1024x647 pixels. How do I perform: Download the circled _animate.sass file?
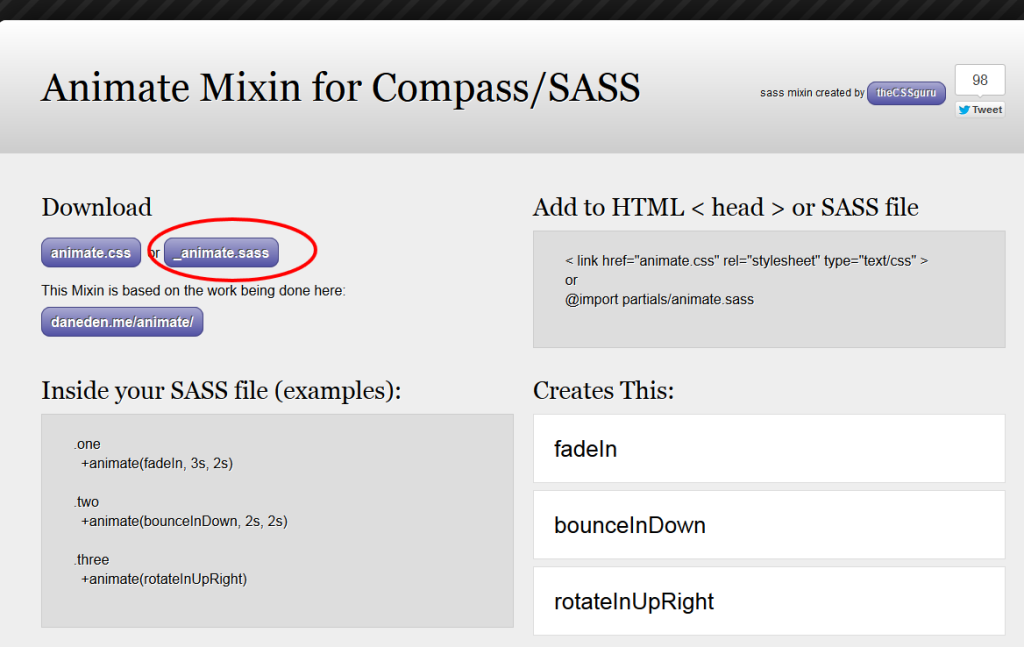219,253
